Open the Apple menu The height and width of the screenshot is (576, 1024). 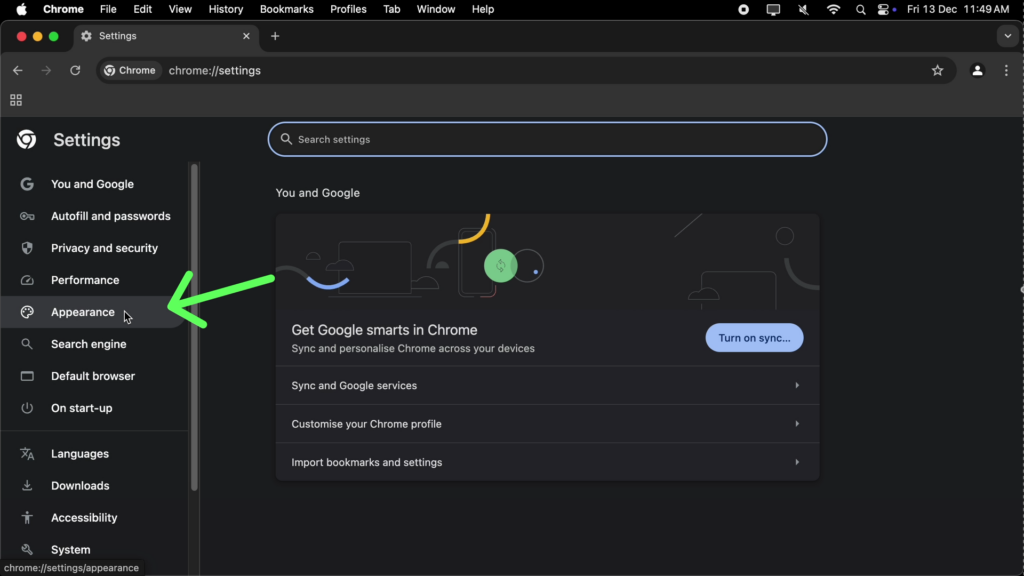[x=22, y=9]
